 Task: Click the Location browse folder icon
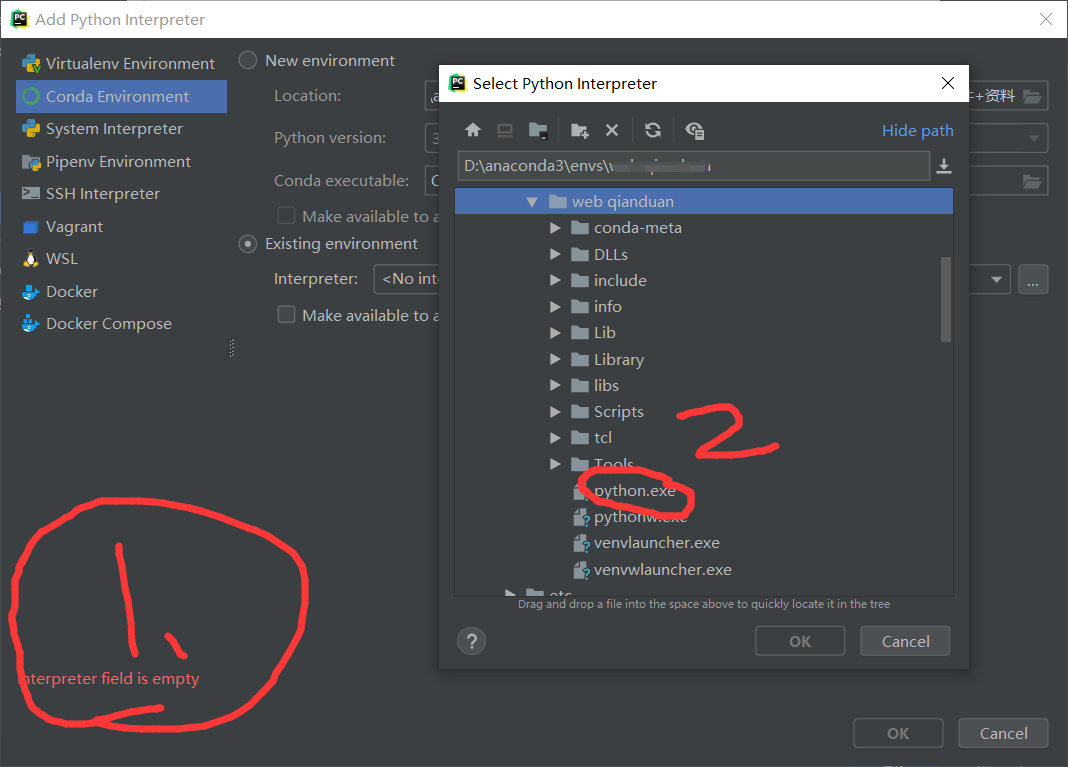pyautogui.click(x=1032, y=96)
